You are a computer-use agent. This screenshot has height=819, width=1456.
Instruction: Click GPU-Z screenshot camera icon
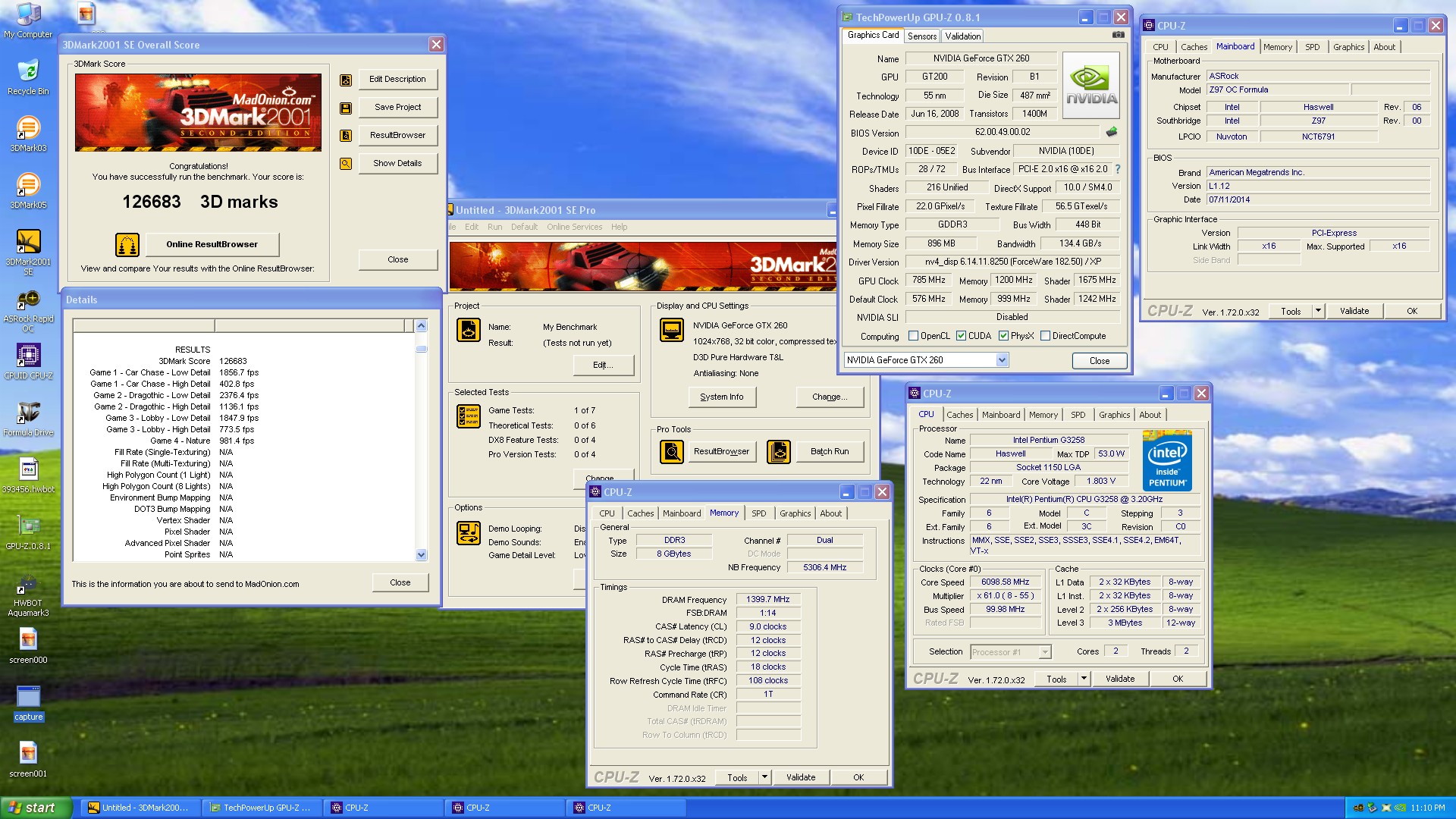pyautogui.click(x=1118, y=35)
